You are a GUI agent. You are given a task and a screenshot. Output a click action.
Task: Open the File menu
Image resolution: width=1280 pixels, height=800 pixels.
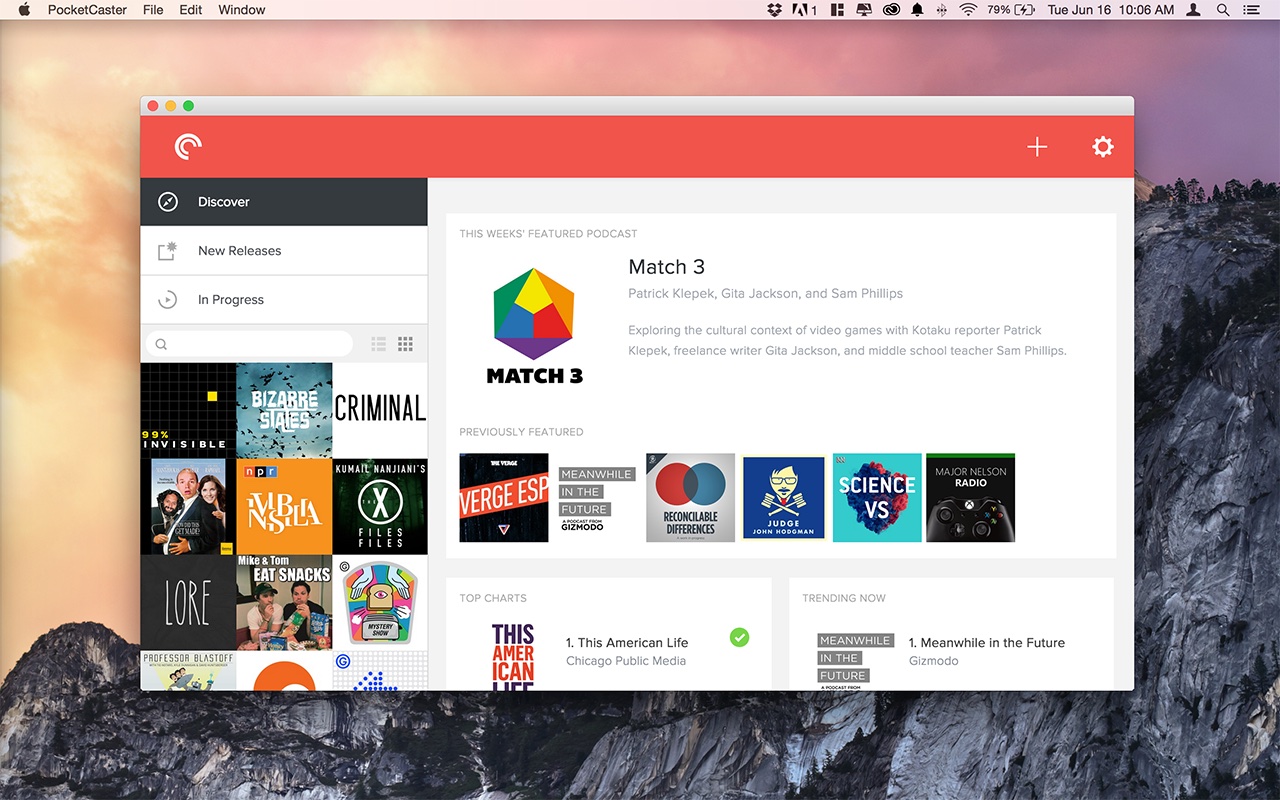[x=153, y=10]
